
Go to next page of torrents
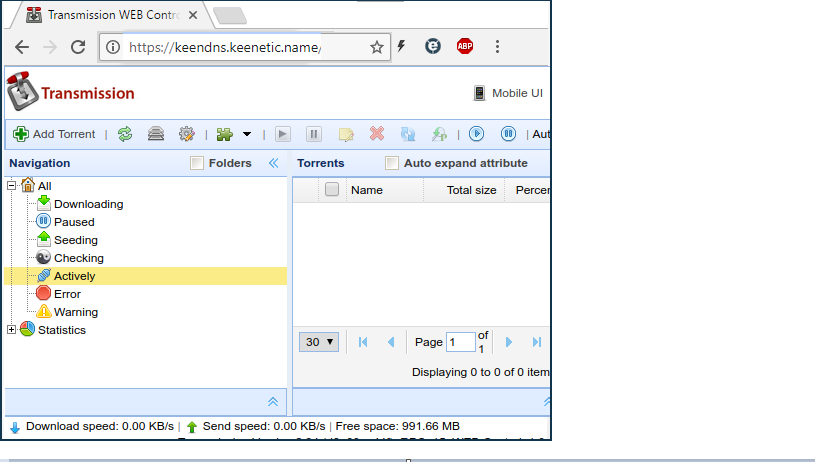point(509,342)
